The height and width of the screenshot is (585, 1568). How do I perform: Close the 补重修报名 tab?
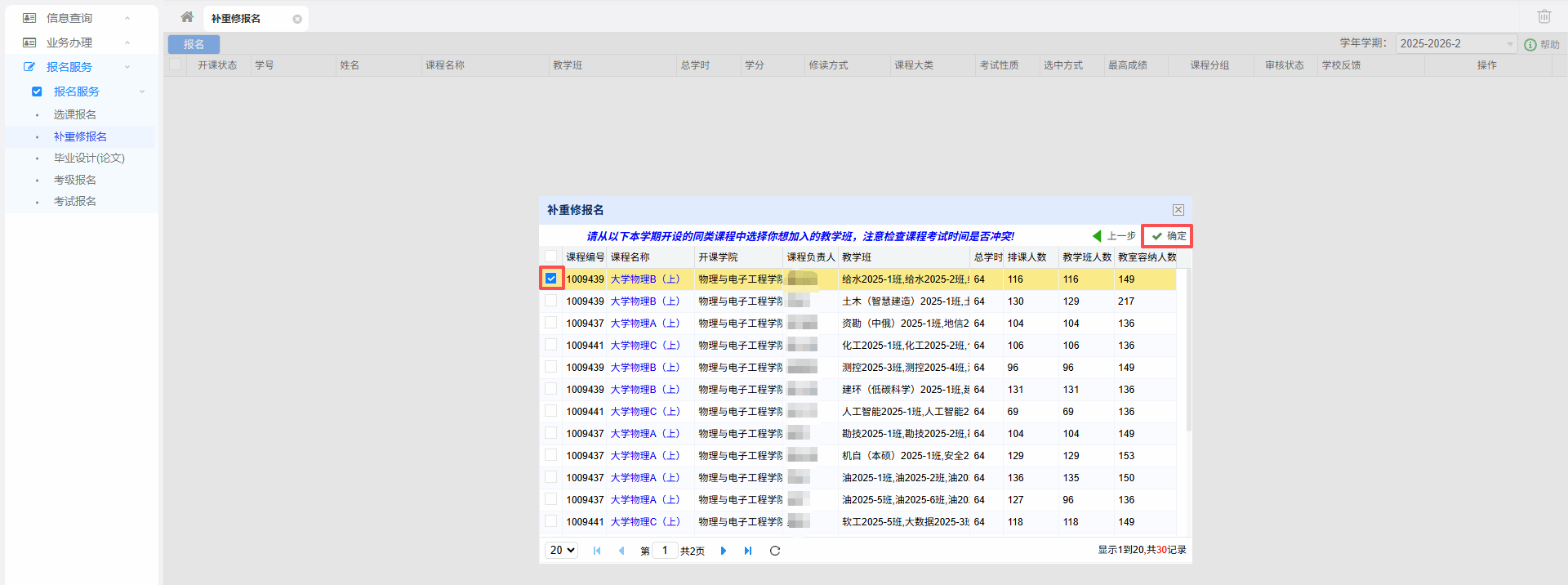point(297,19)
